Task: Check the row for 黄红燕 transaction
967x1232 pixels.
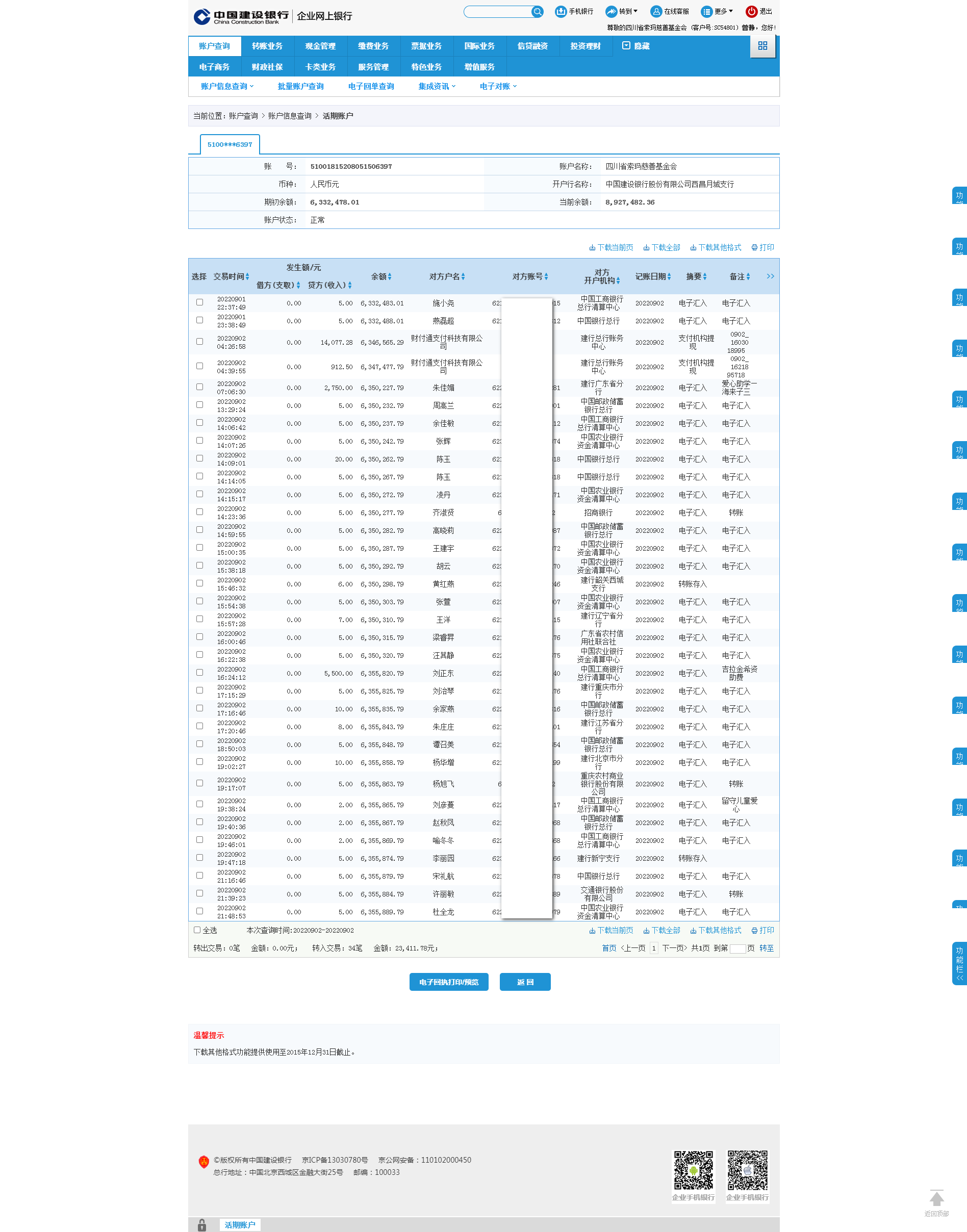Action: point(199,583)
